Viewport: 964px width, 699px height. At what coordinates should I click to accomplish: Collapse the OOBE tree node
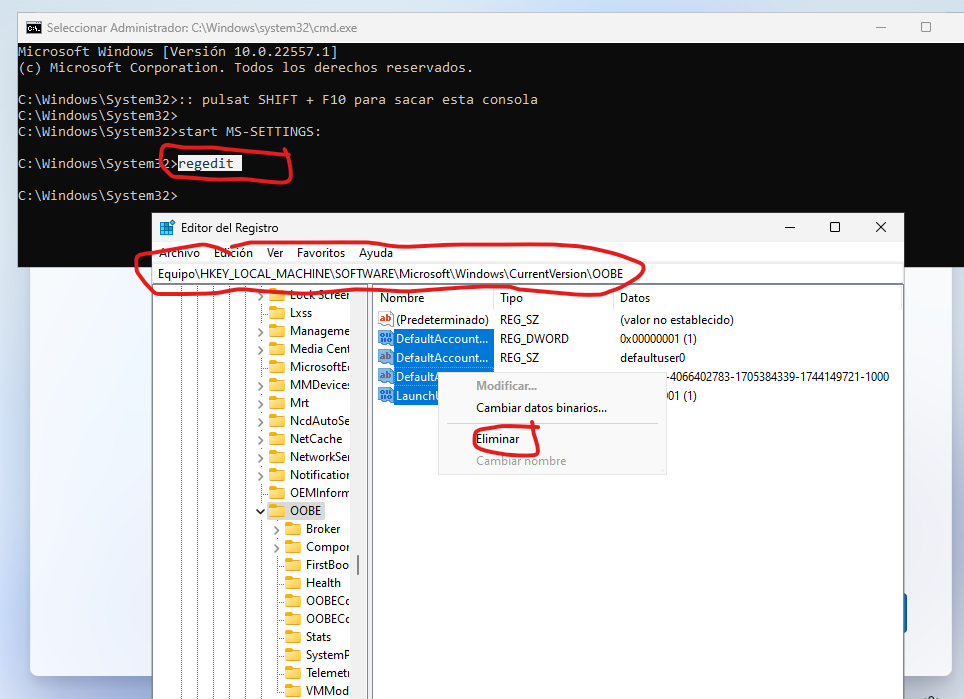click(x=261, y=511)
